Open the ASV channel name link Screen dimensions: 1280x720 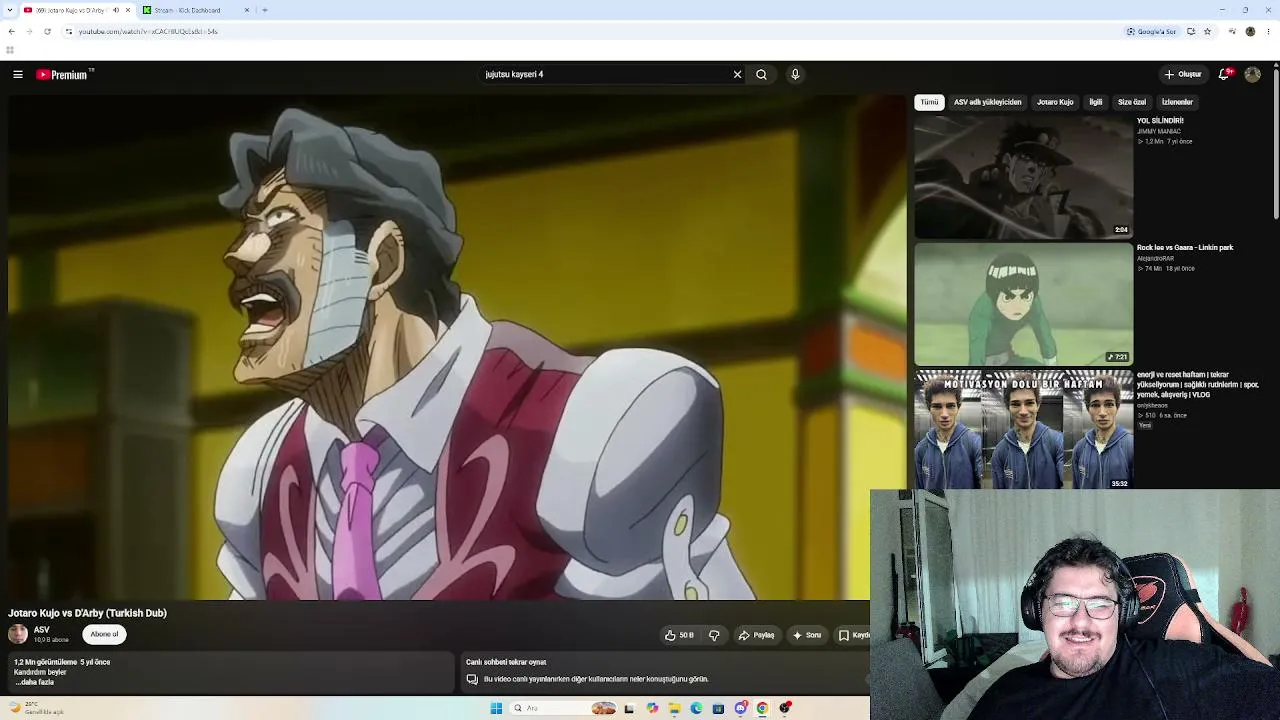click(x=41, y=630)
